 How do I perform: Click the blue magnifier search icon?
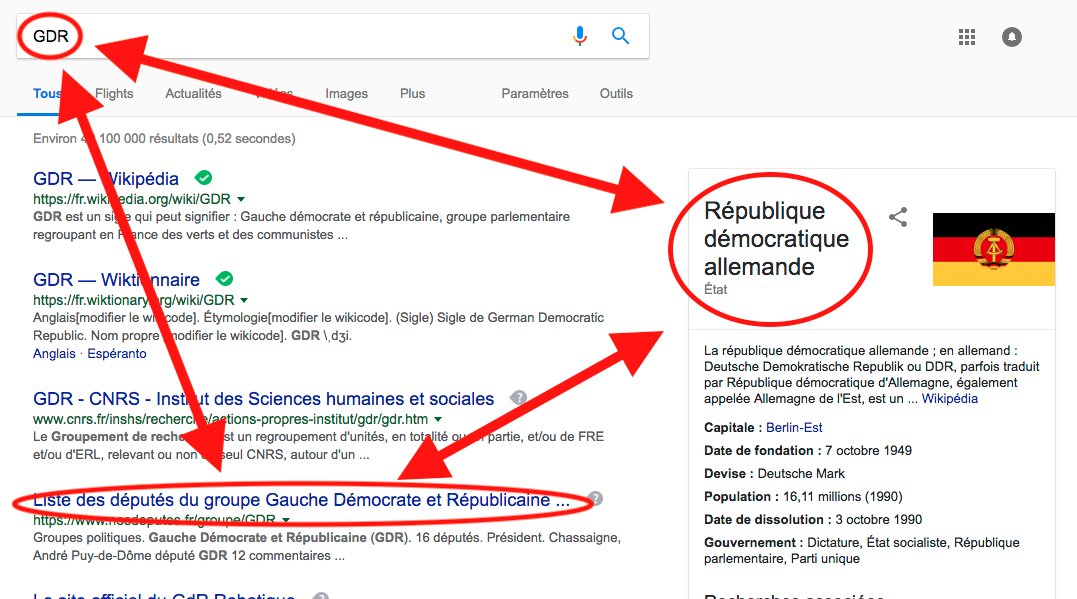pos(620,36)
